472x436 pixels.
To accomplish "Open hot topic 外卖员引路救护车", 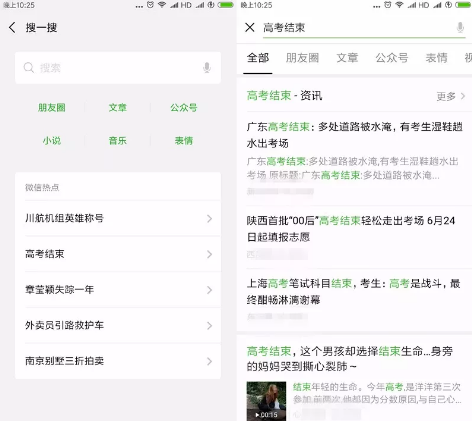I will click(x=118, y=325).
